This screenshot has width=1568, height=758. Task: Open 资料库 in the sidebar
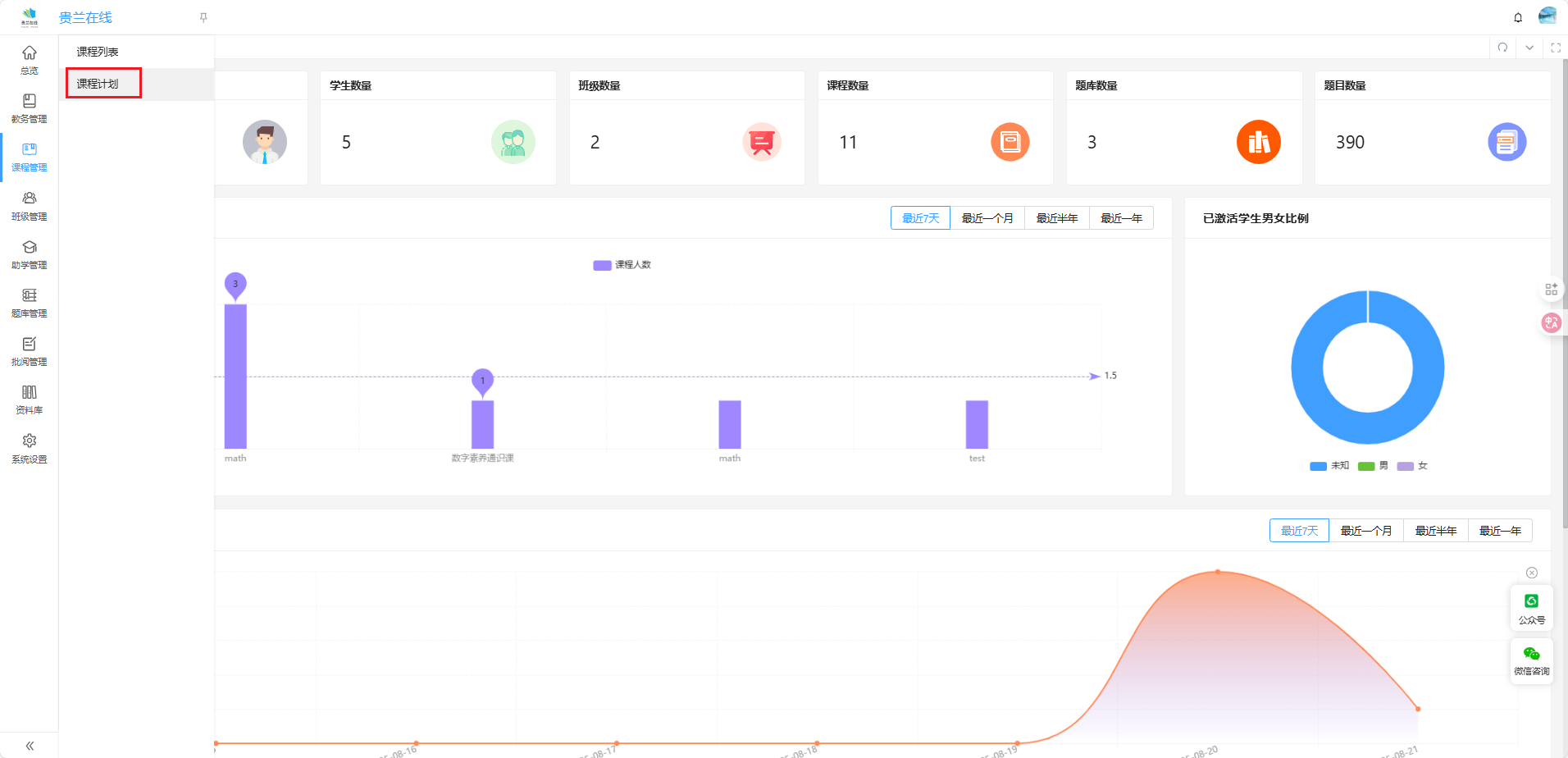[30, 400]
